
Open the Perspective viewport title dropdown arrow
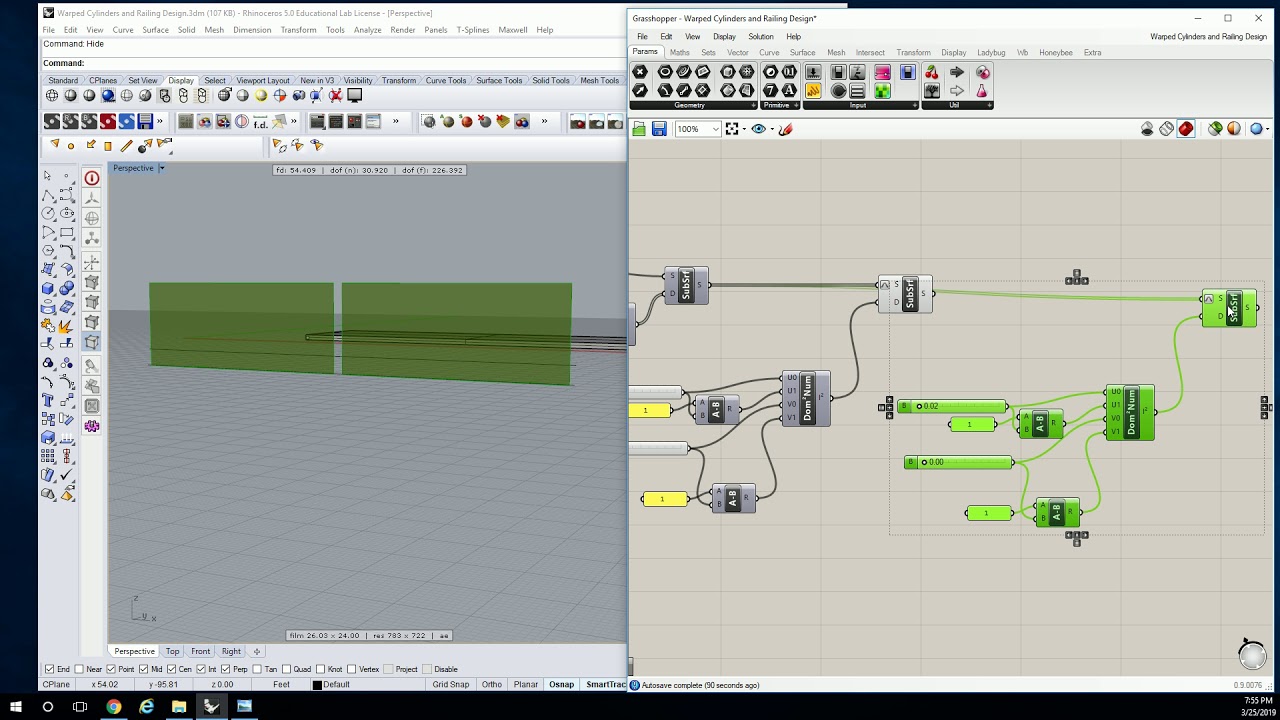tap(161, 168)
